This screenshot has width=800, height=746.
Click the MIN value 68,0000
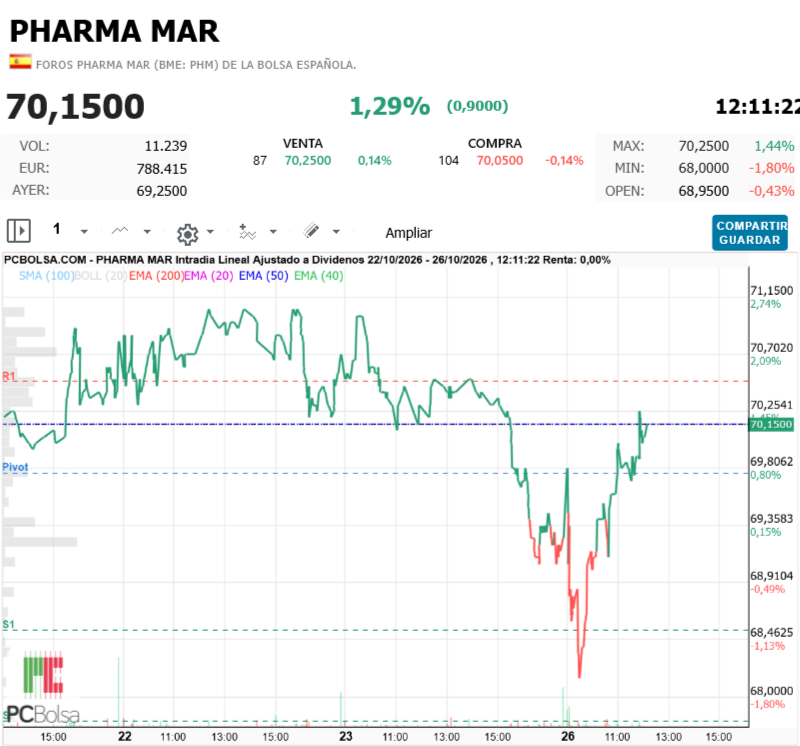704,168
